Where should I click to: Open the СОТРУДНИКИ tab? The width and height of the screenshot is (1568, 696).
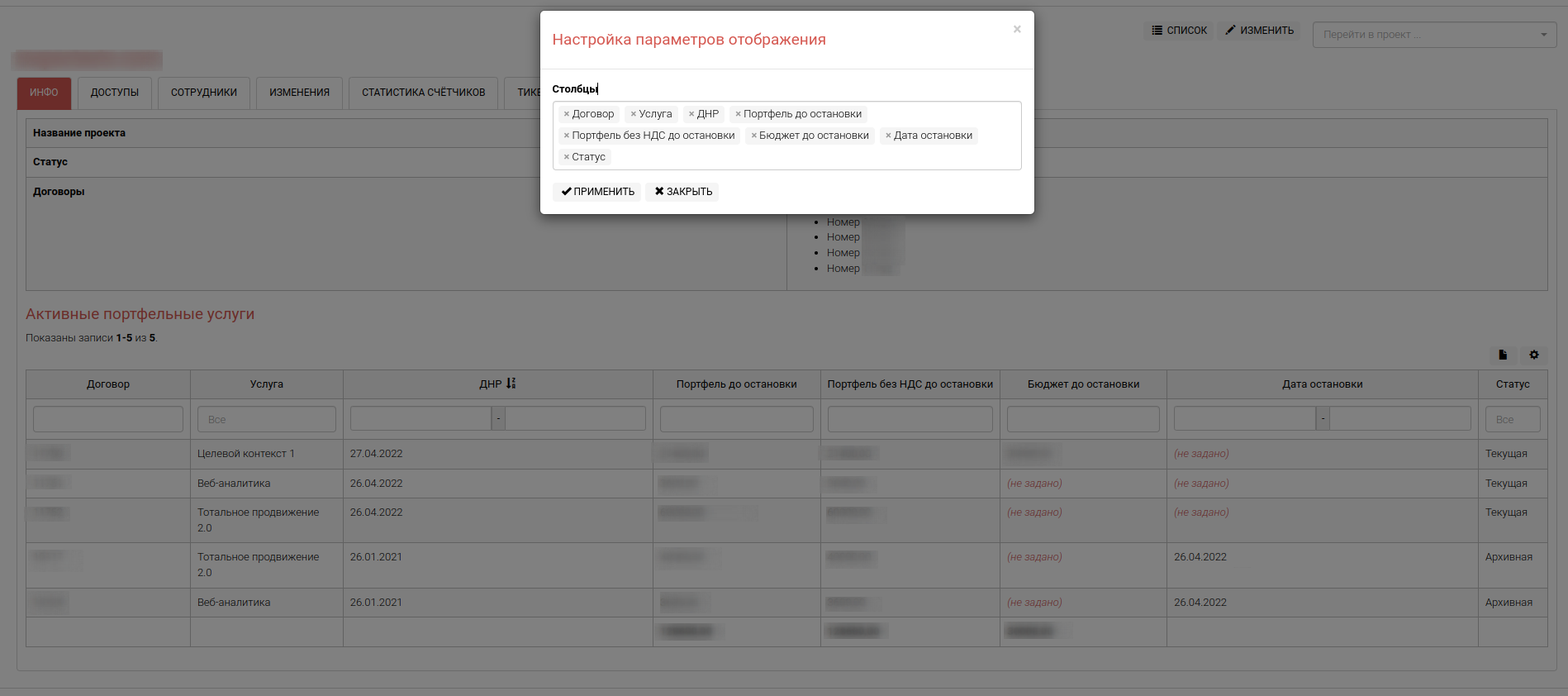coord(204,93)
